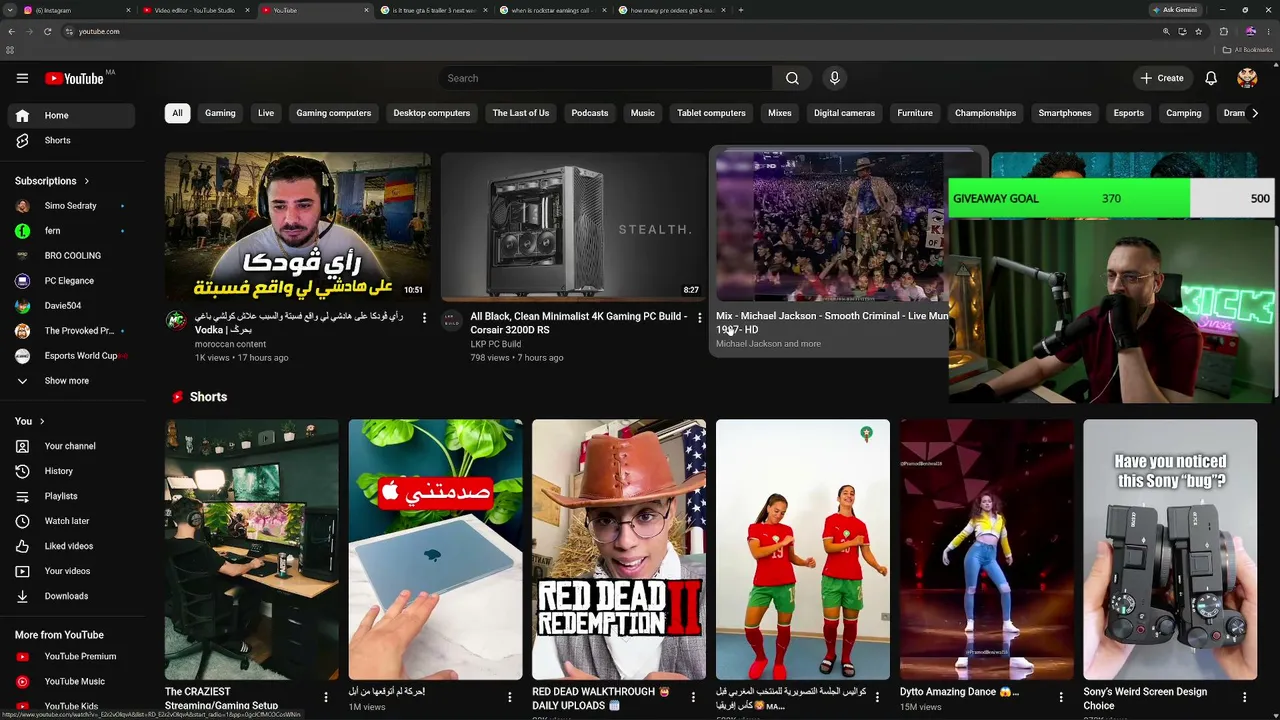Click the Chrome address bar

click(610, 31)
